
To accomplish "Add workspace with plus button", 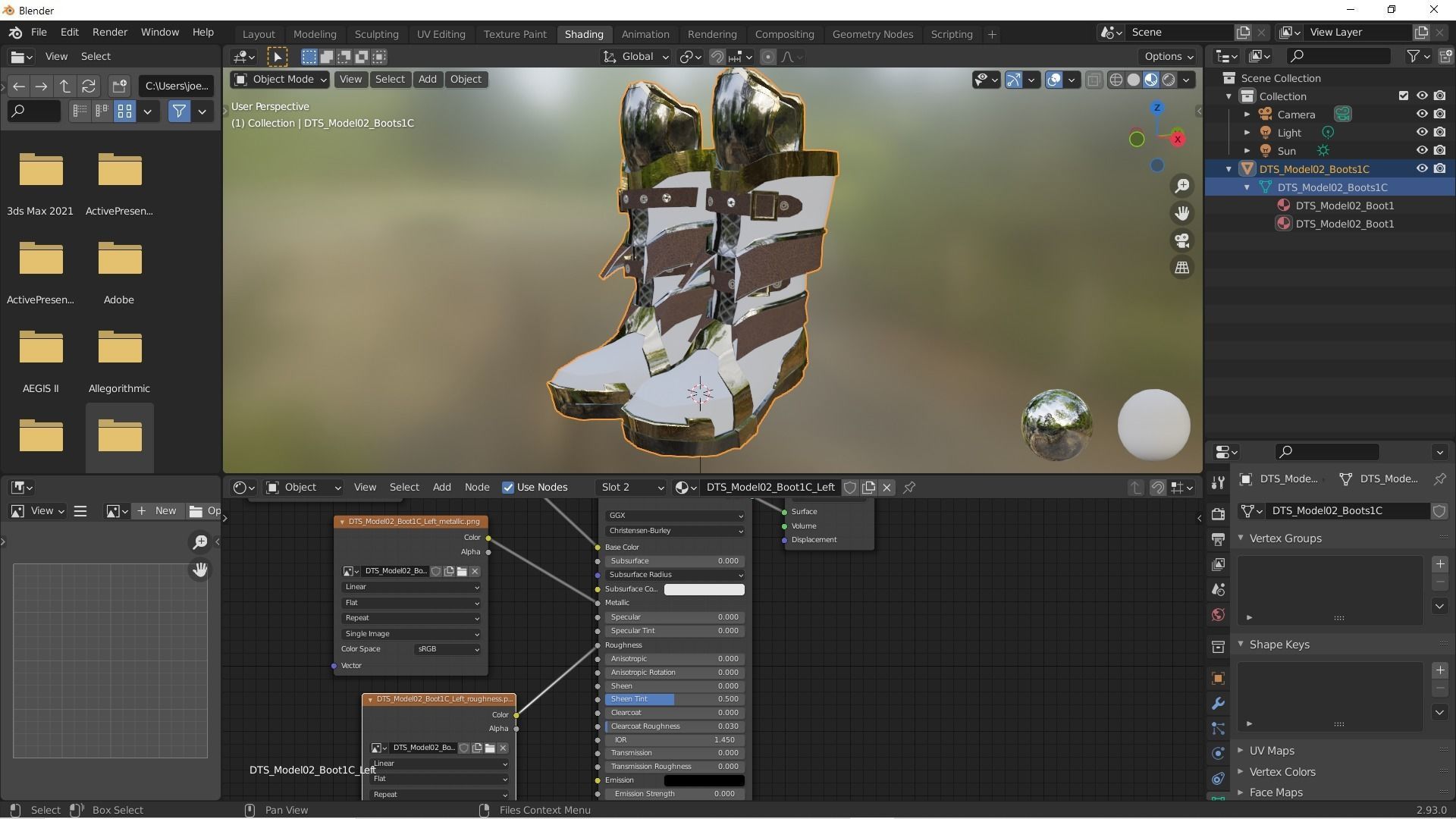I will click(992, 35).
